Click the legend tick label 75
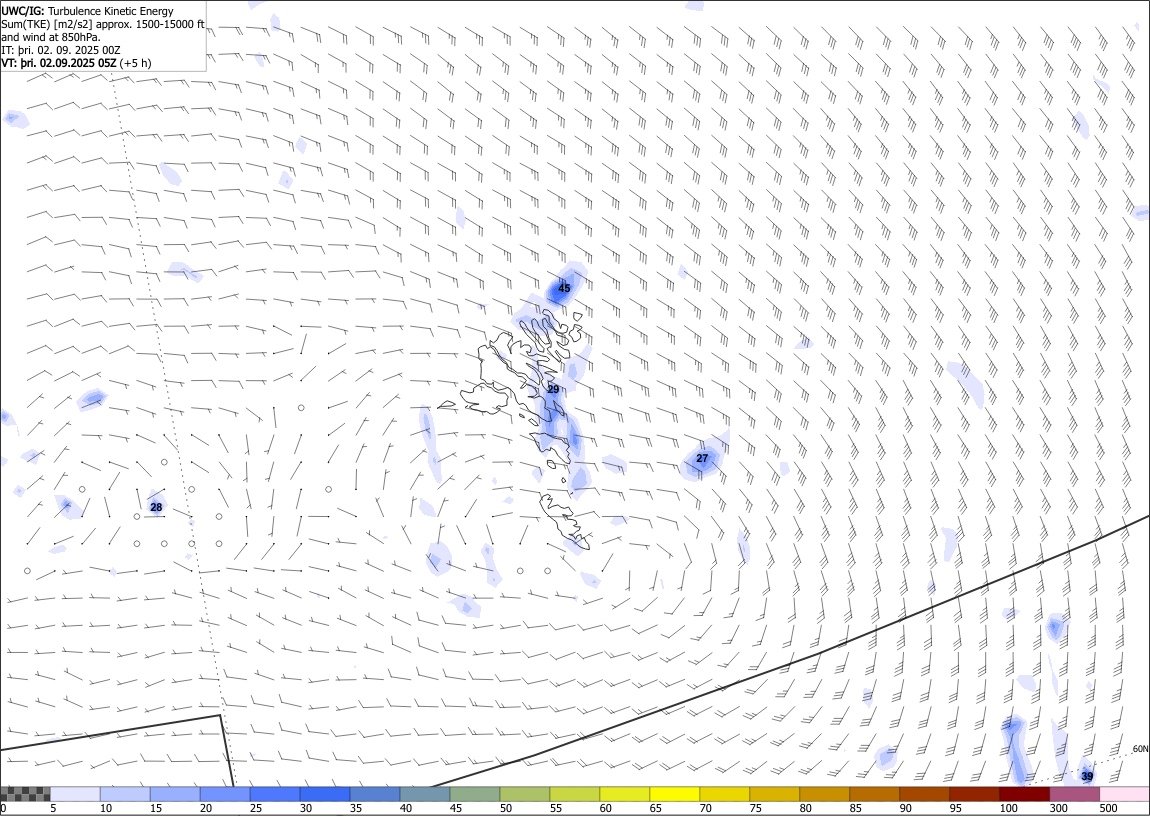 755,808
